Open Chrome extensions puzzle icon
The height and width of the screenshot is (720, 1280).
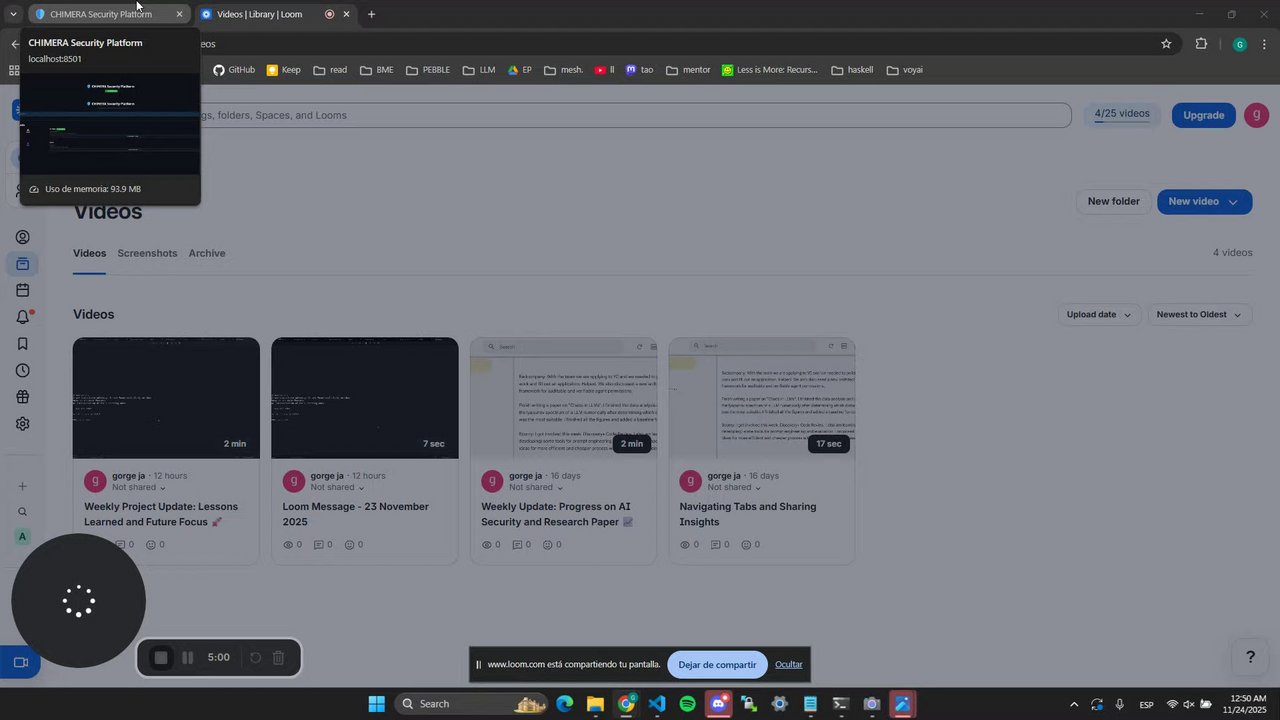tap(1201, 44)
